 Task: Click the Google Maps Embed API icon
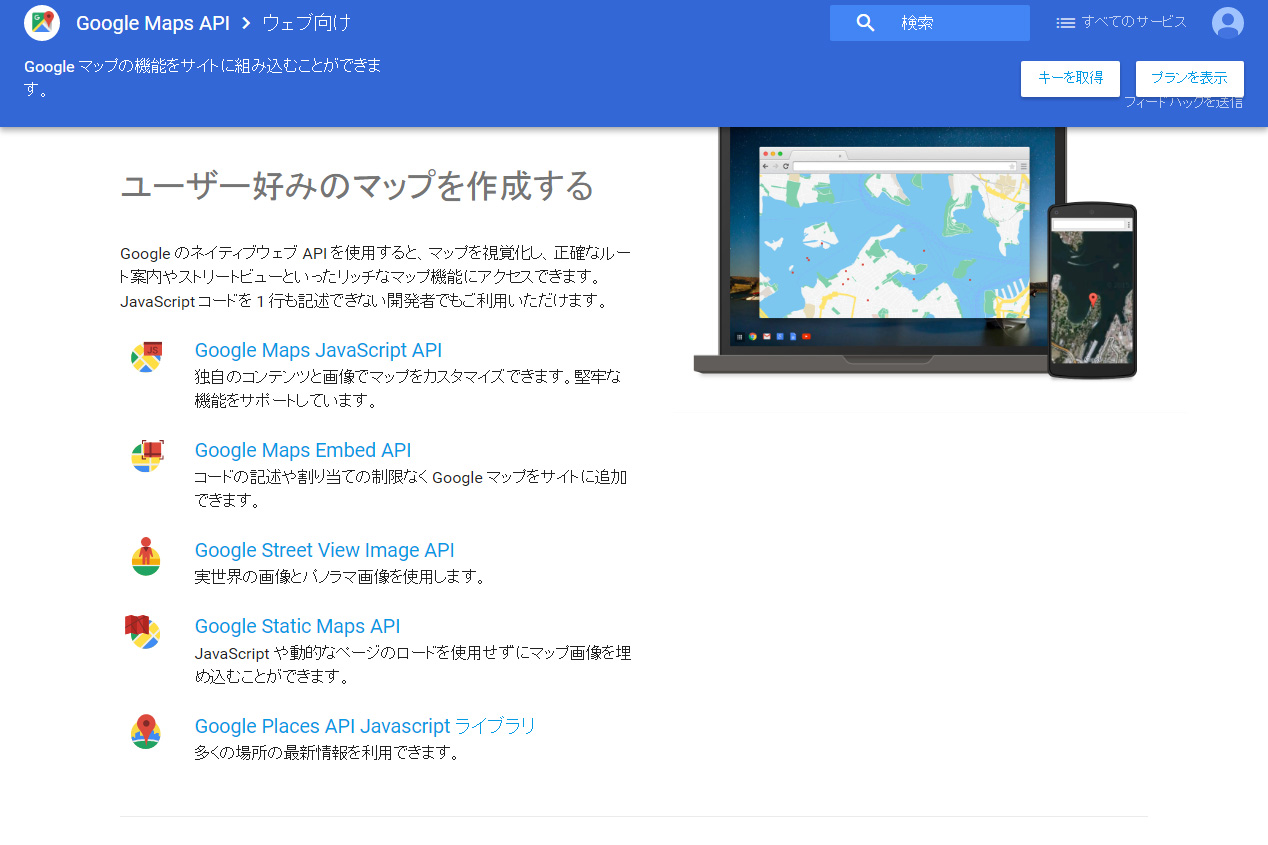(x=146, y=456)
